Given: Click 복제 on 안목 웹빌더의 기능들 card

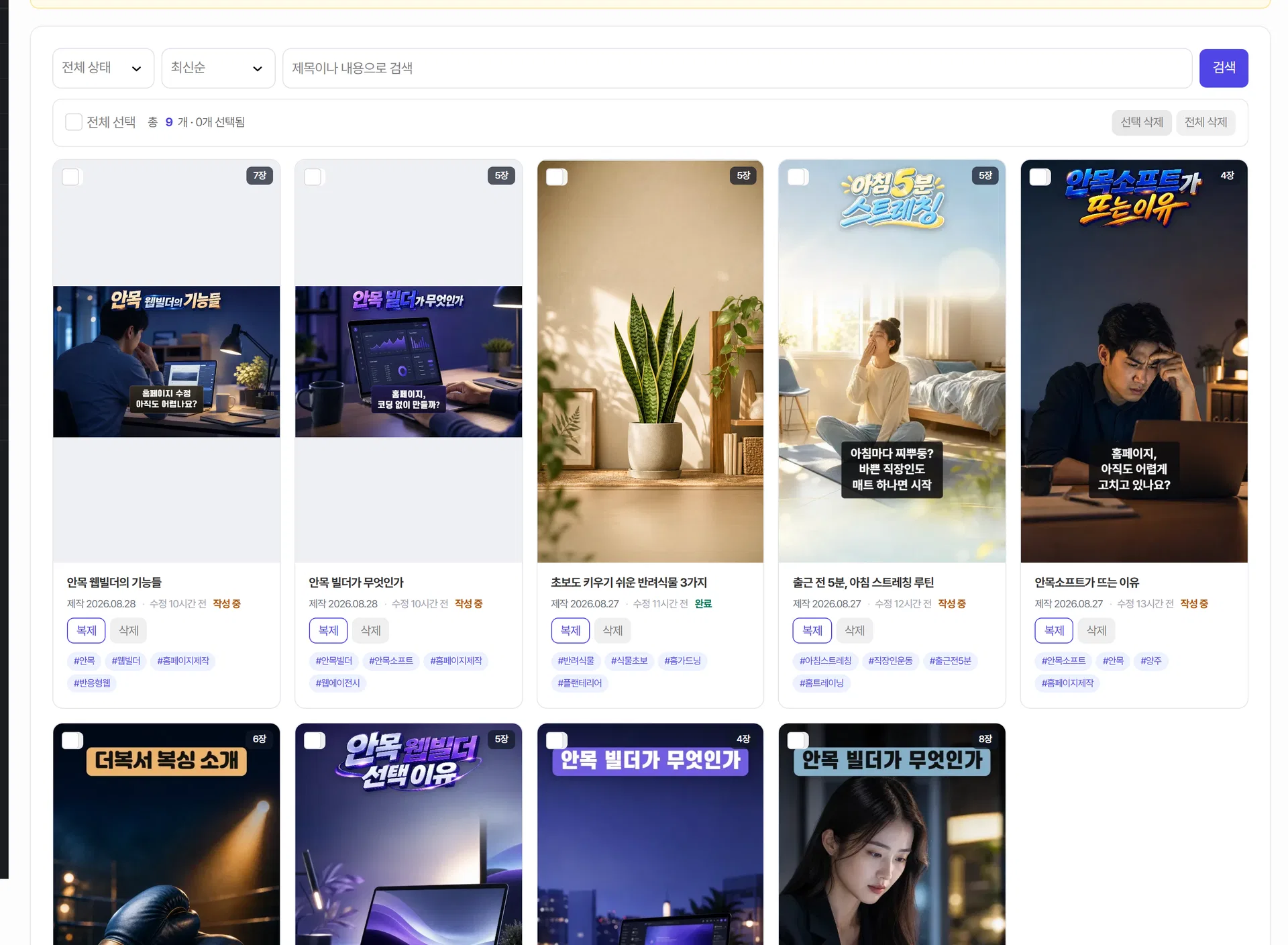Looking at the screenshot, I should click(x=87, y=631).
